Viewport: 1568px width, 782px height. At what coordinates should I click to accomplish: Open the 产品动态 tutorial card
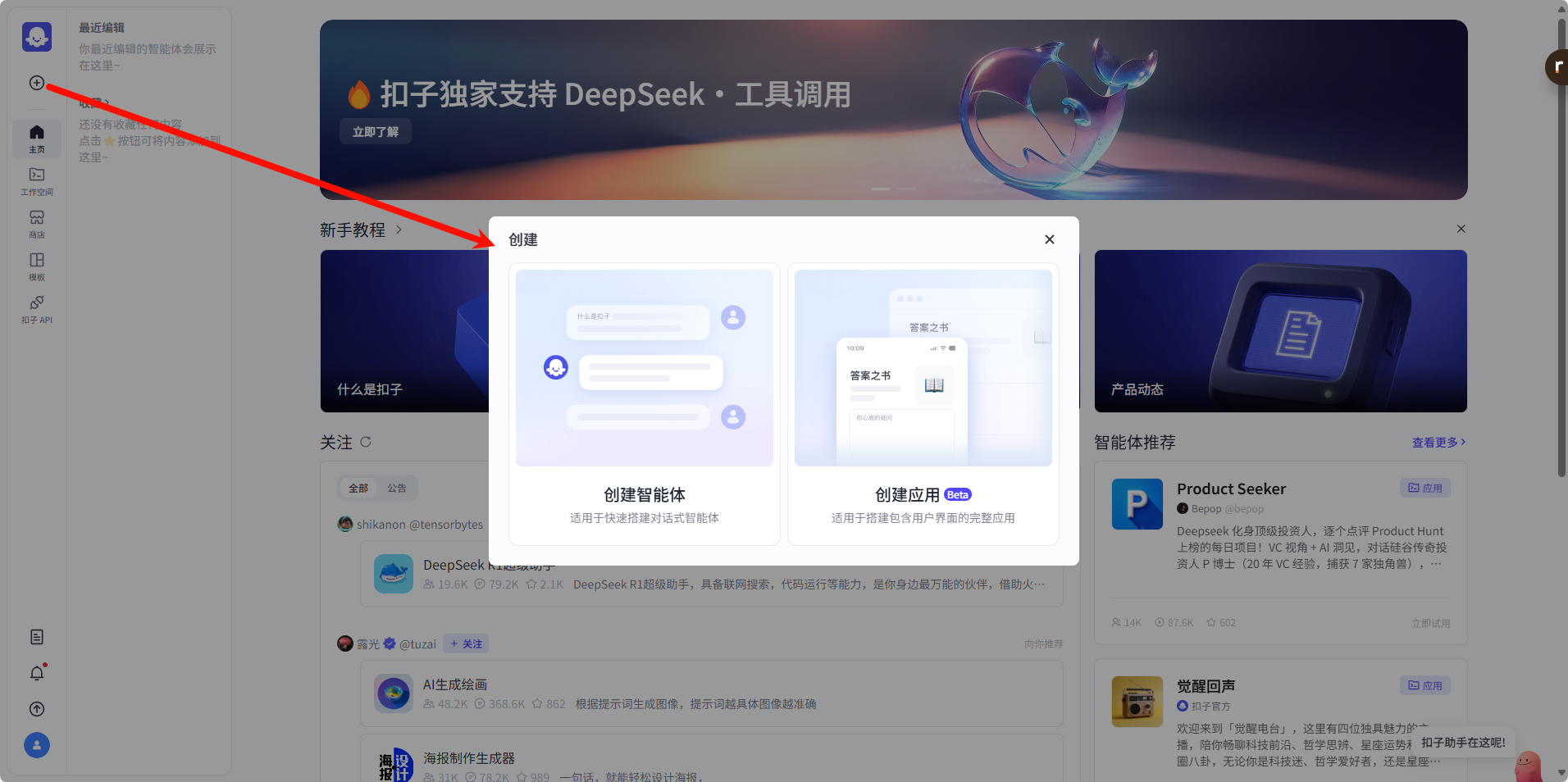[x=1280, y=331]
